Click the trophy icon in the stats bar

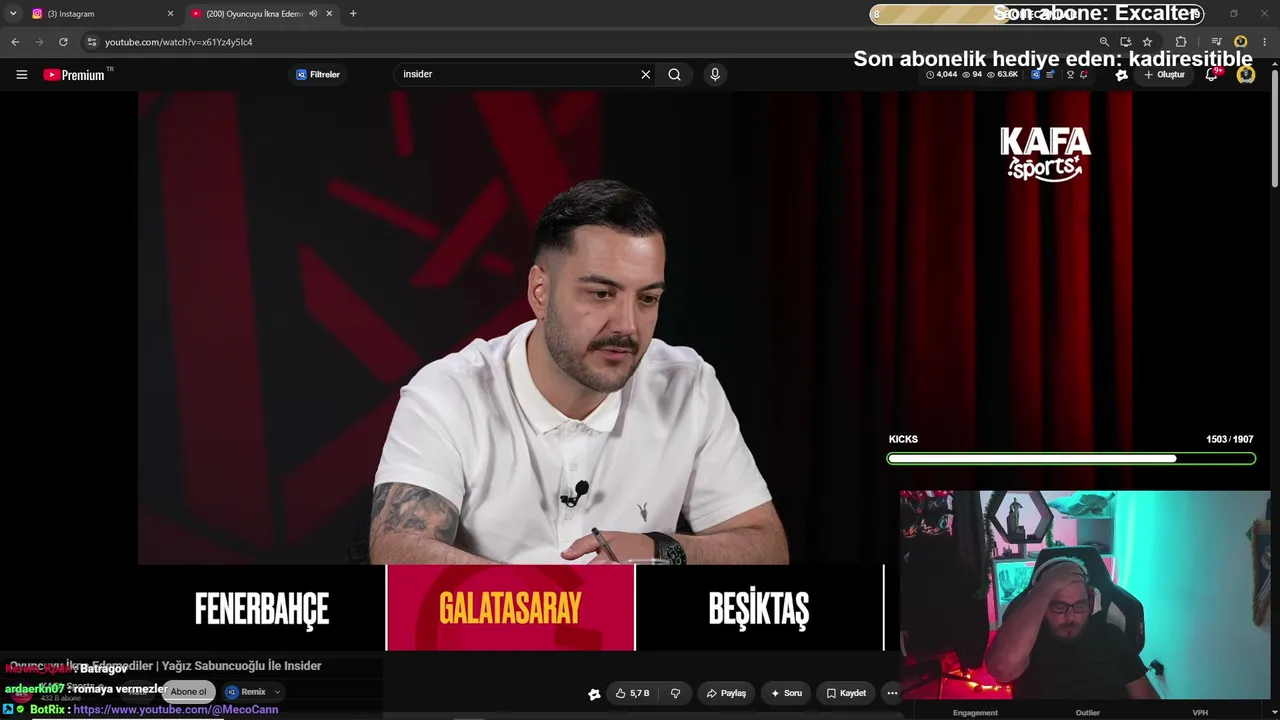point(1070,75)
